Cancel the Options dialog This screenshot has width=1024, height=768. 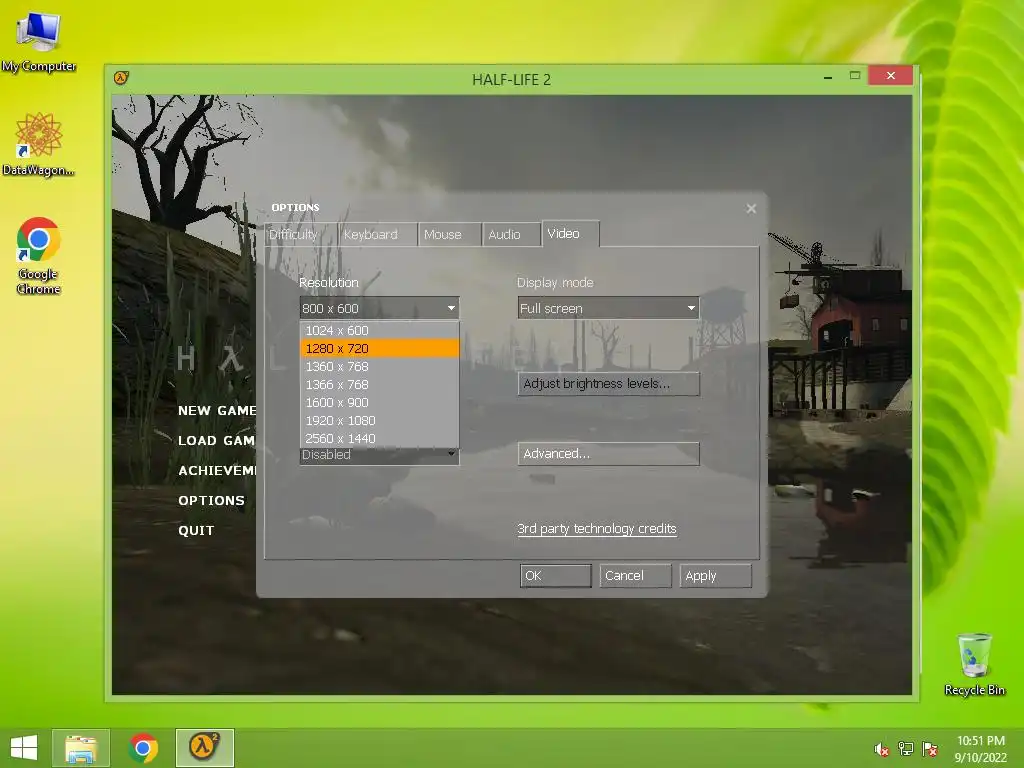pyautogui.click(x=635, y=576)
